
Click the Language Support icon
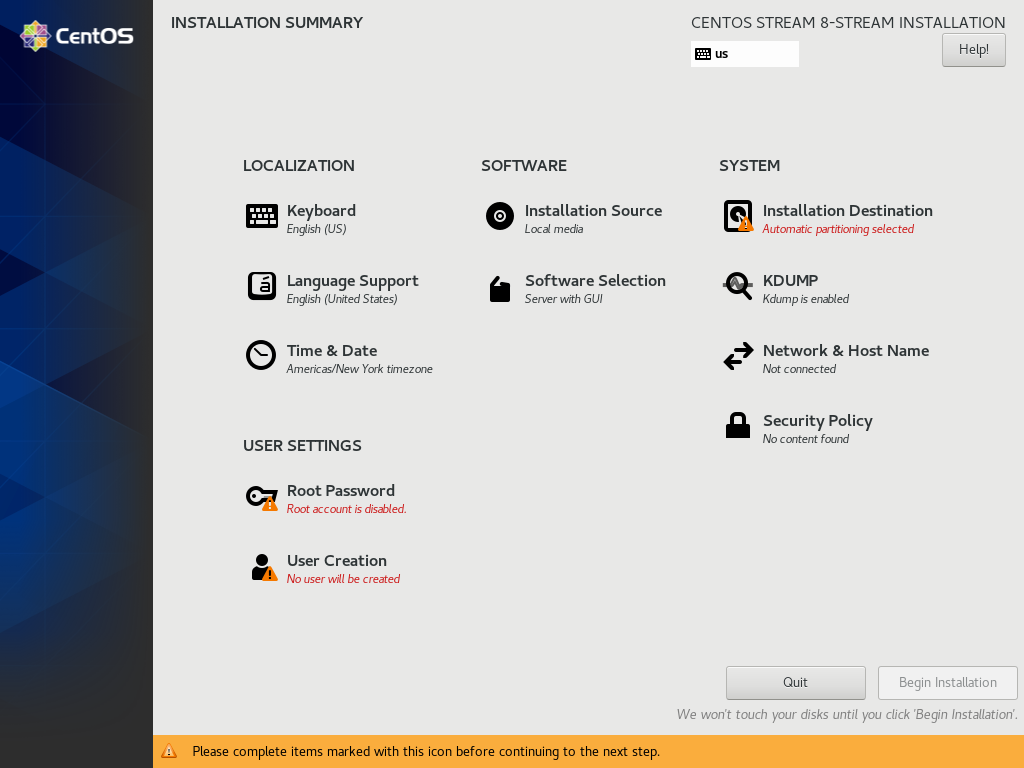click(261, 287)
